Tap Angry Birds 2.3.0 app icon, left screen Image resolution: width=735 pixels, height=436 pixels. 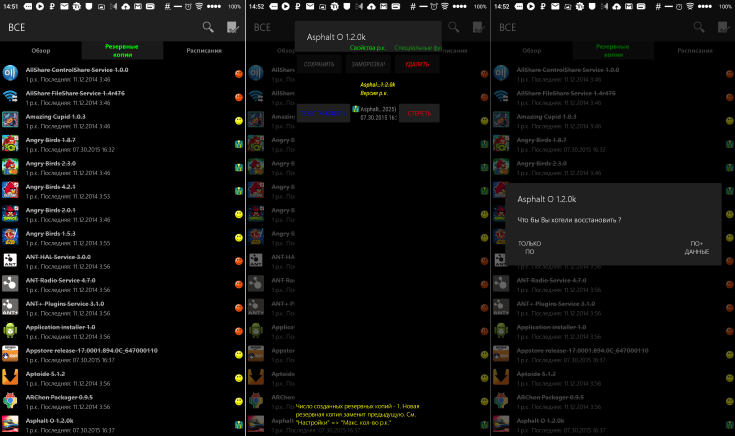tap(10, 167)
